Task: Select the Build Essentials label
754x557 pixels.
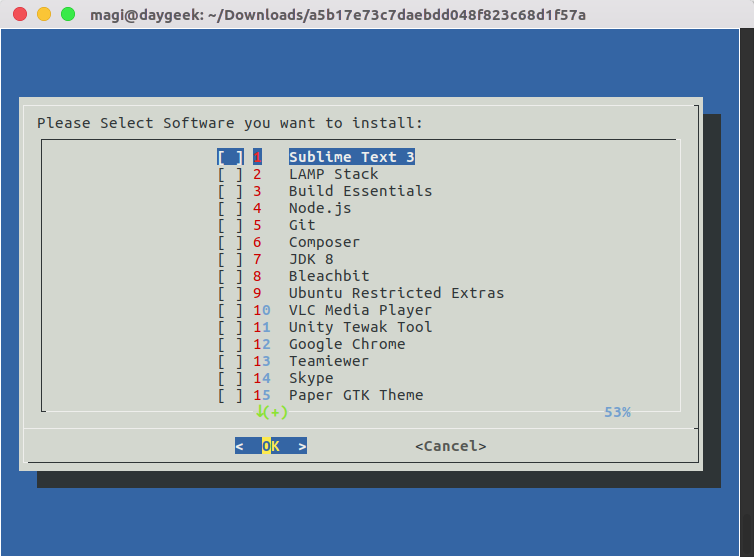Action: pyautogui.click(x=360, y=191)
